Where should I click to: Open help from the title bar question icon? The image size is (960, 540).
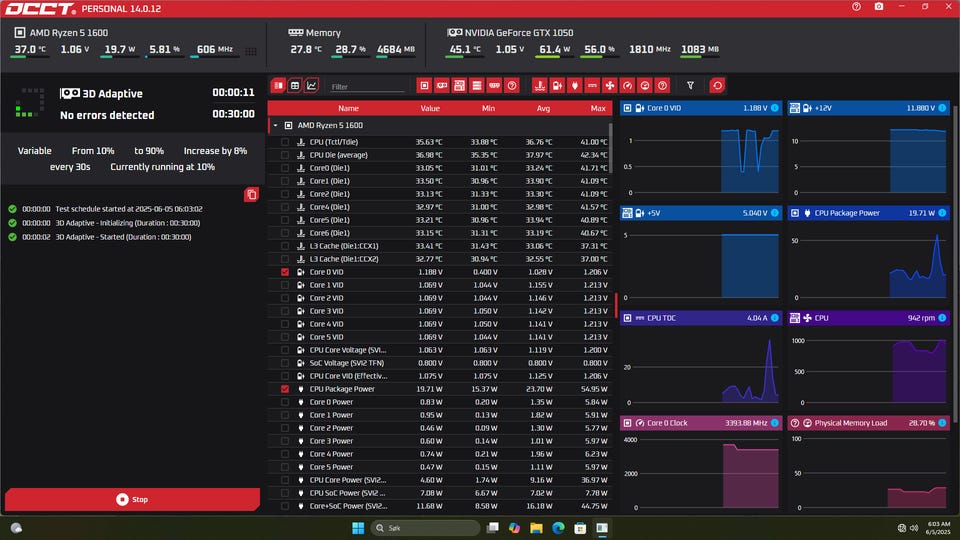tap(857, 7)
